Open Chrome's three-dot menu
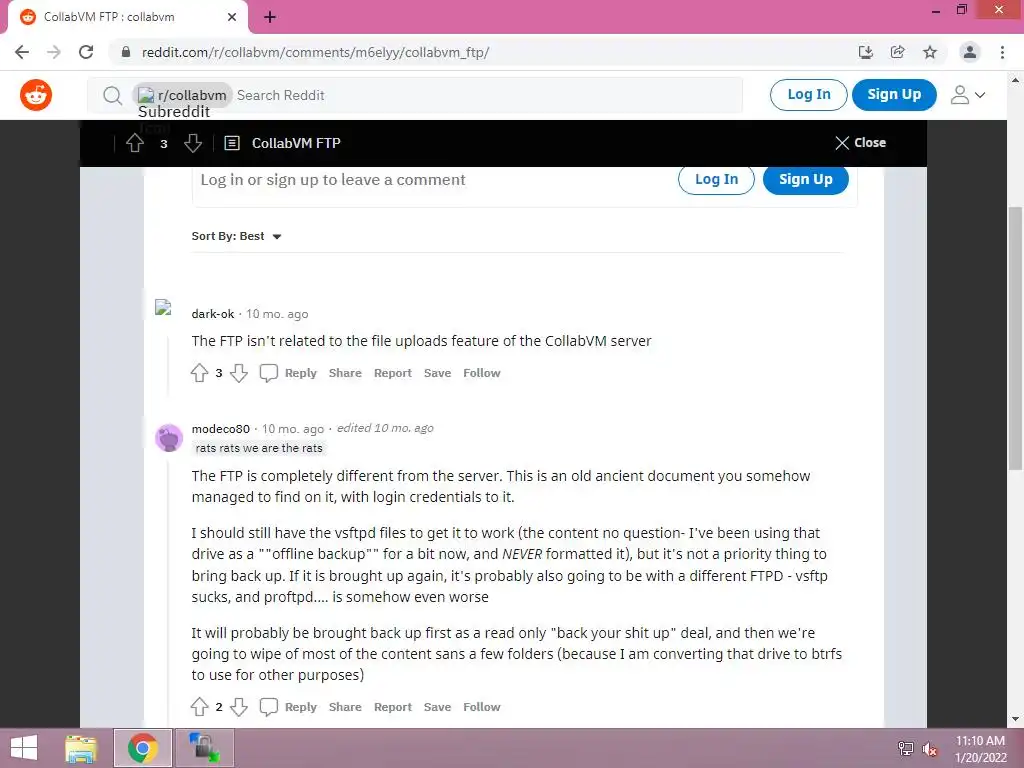 pyautogui.click(x=1002, y=52)
